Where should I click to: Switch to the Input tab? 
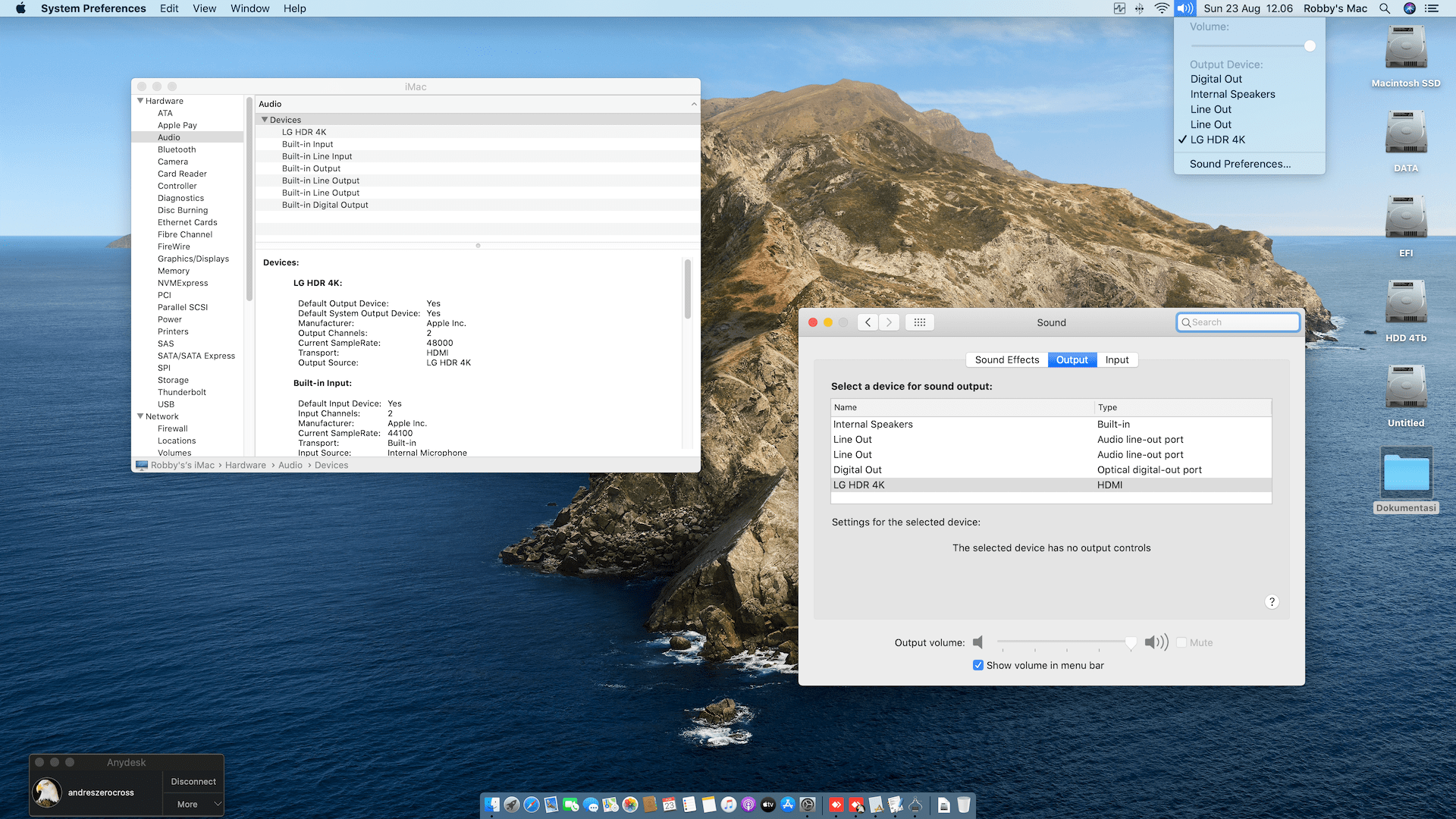point(1117,360)
